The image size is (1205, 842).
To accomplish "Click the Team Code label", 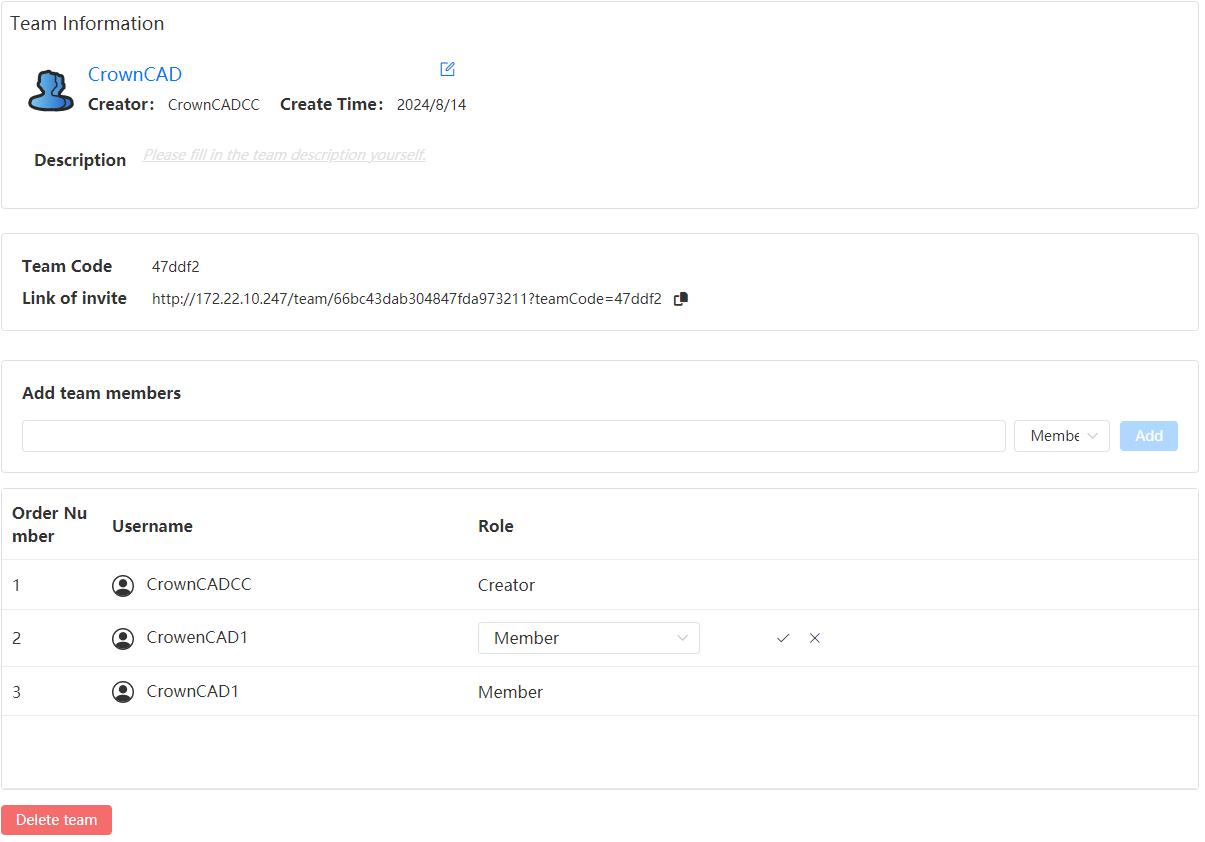I will pyautogui.click(x=67, y=266).
